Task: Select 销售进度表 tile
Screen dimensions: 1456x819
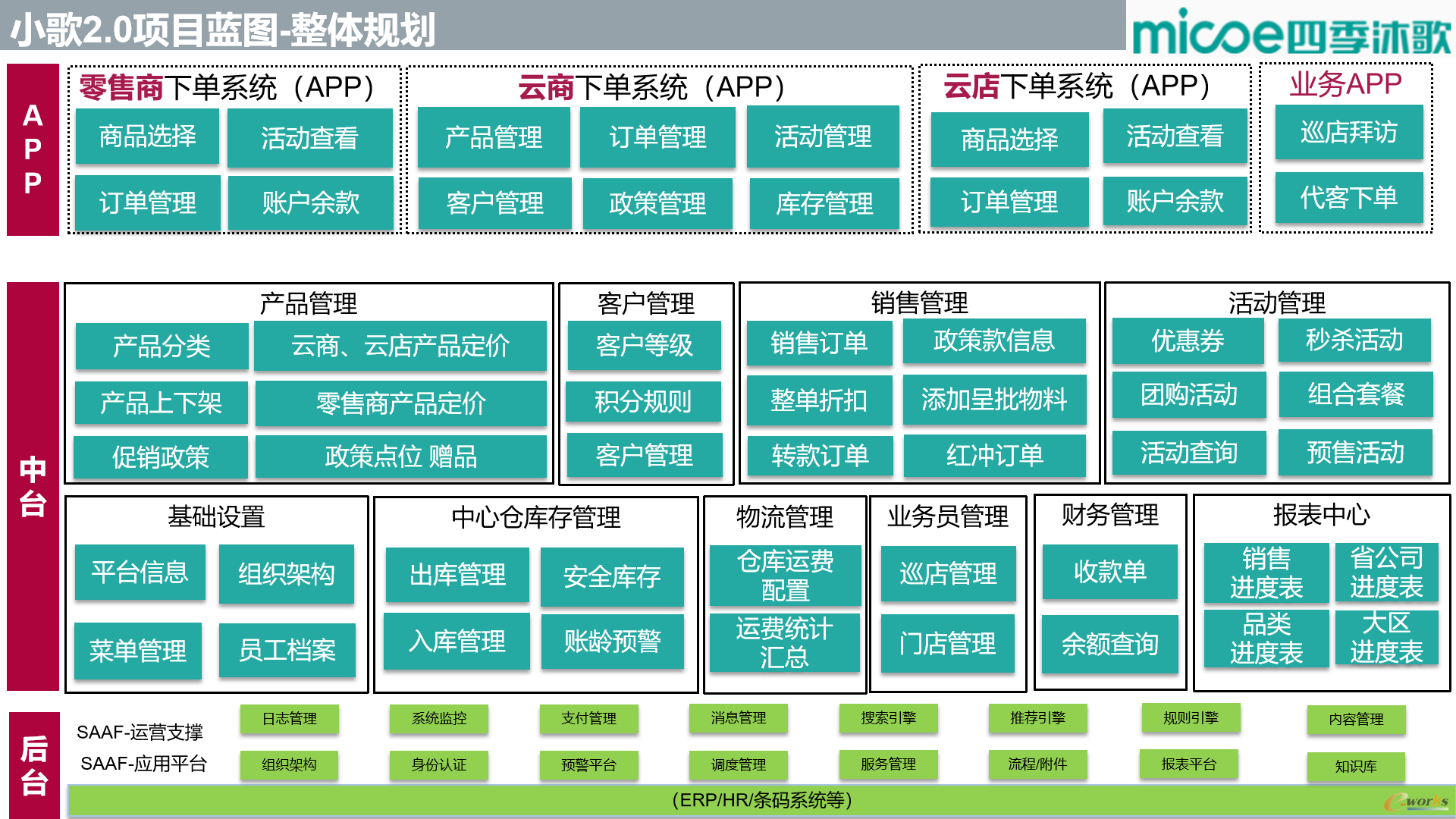Action: click(1266, 573)
